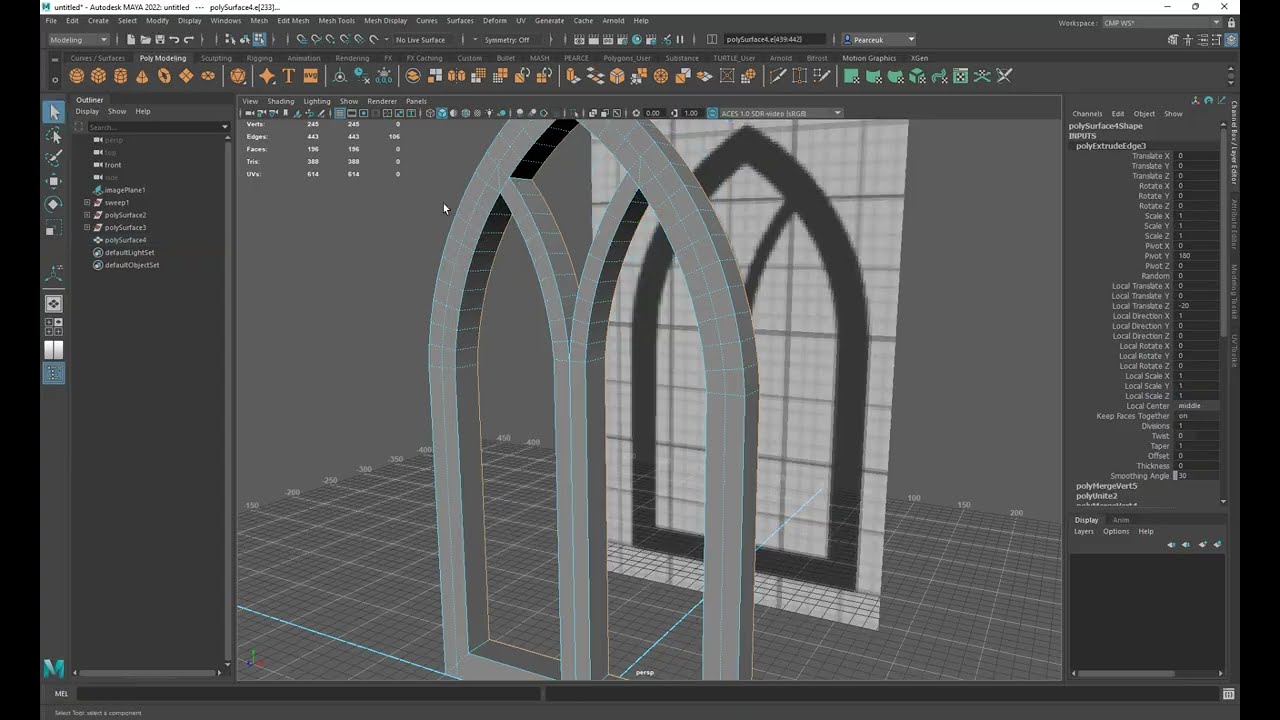Open the Channels menu in Channel Box

click(x=1087, y=114)
